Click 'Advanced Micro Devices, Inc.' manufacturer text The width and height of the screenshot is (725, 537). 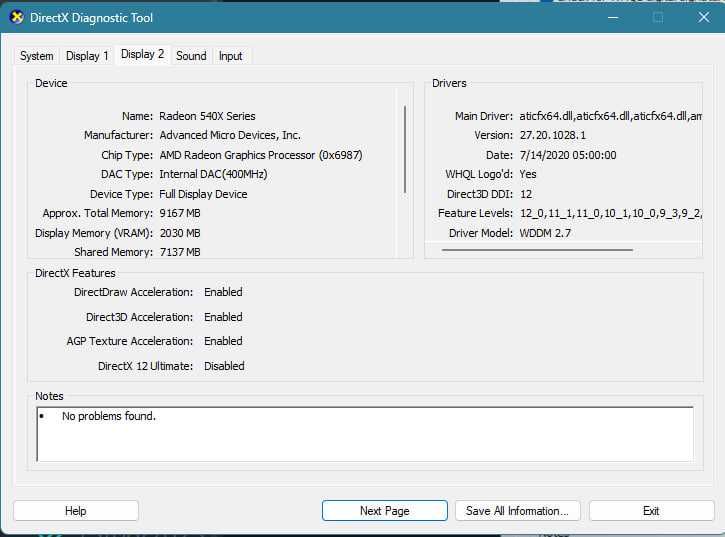click(x=230, y=135)
